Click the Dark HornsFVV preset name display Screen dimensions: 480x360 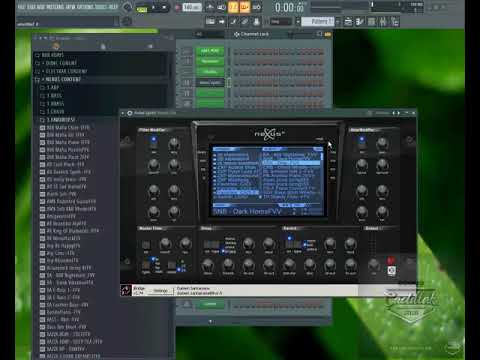point(247,212)
